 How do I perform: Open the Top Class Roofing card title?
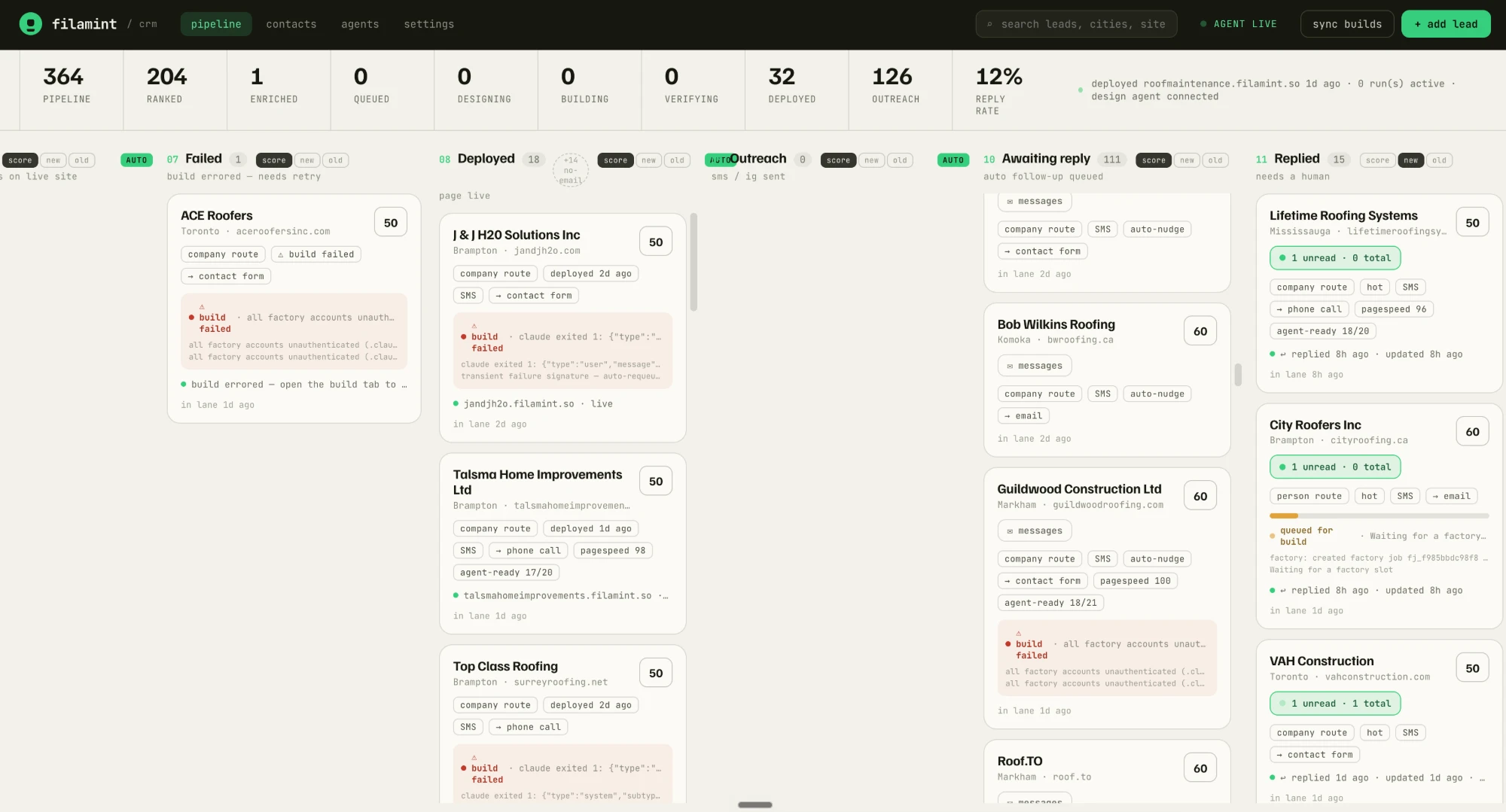(505, 667)
